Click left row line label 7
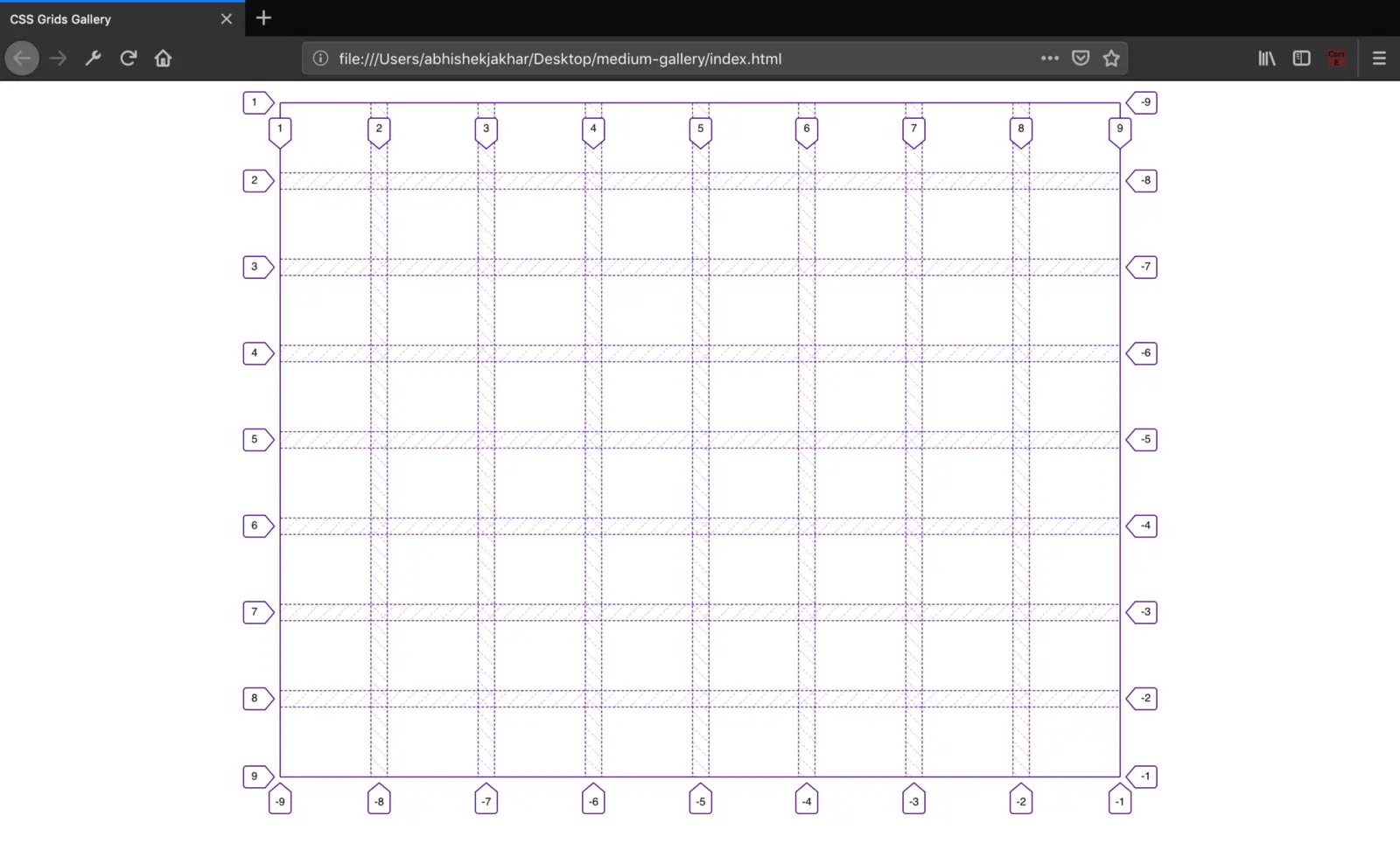Viewport: 1400px width, 850px height. tap(258, 612)
